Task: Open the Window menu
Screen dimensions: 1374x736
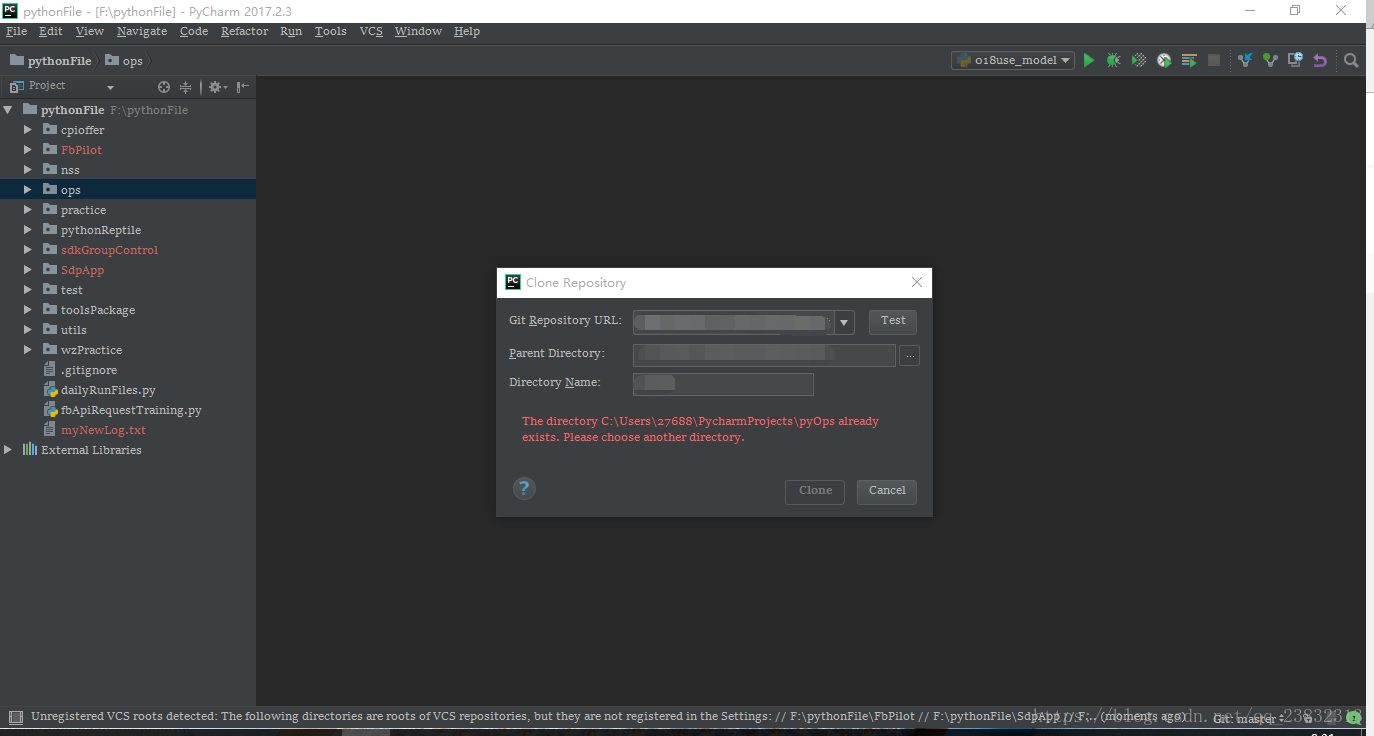Action: pyautogui.click(x=418, y=31)
